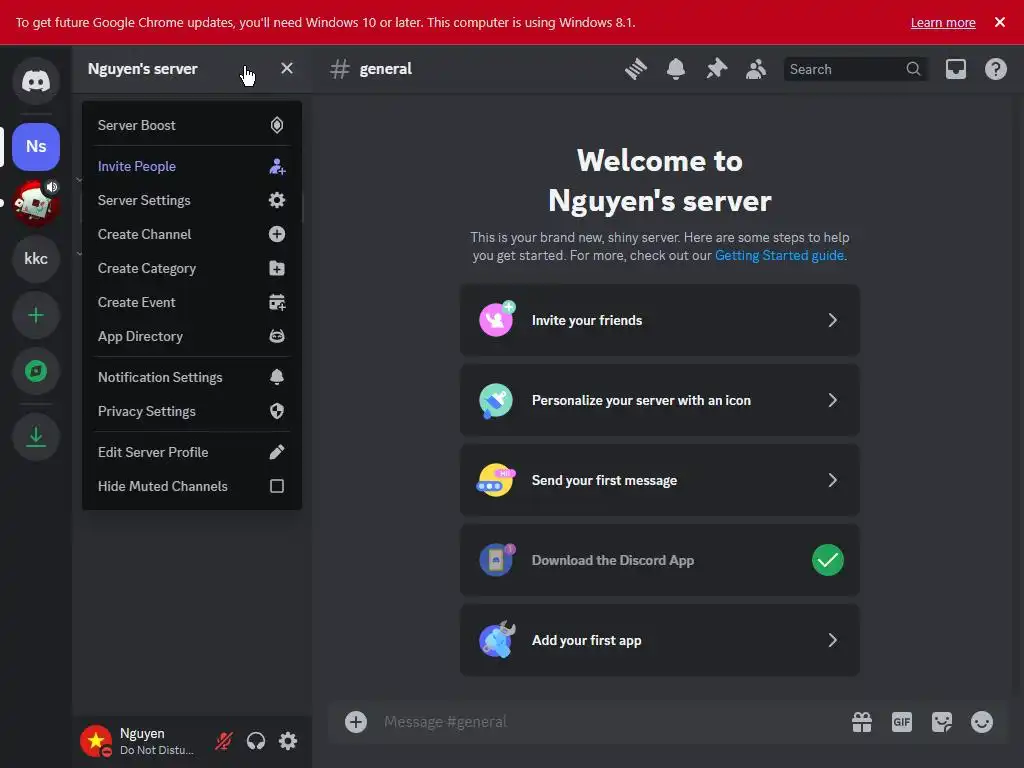The width and height of the screenshot is (1024, 768).
Task: Select Create Event in menu
Action: tap(191, 302)
